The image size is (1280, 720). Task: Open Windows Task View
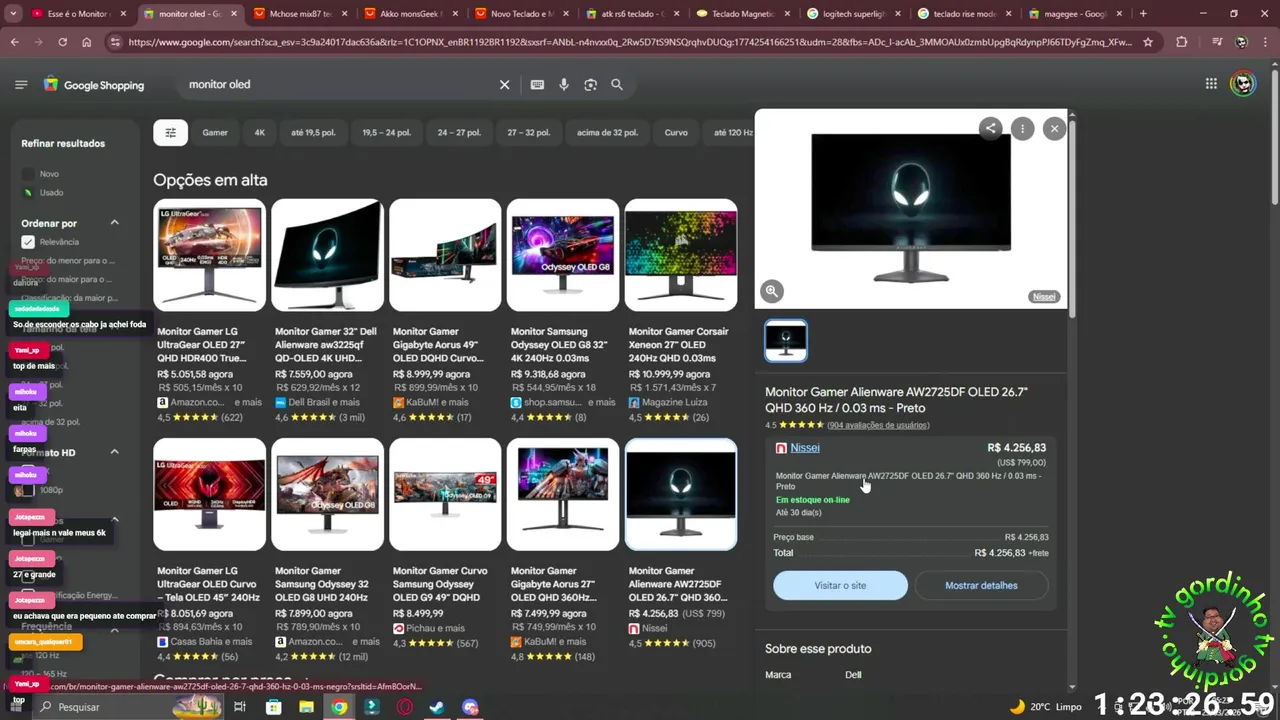pos(240,707)
